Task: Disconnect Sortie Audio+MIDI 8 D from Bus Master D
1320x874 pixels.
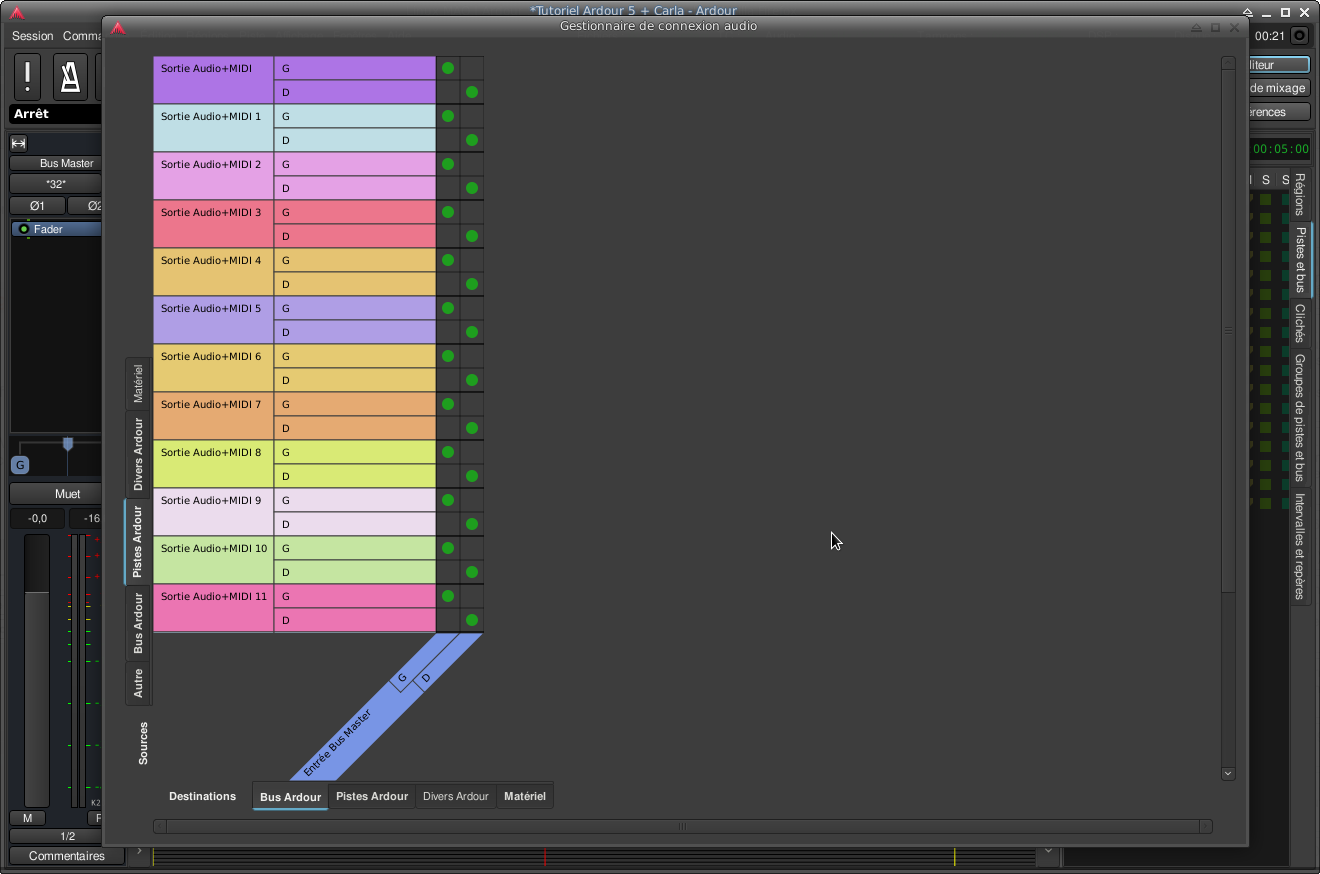Action: pyautogui.click(x=472, y=476)
